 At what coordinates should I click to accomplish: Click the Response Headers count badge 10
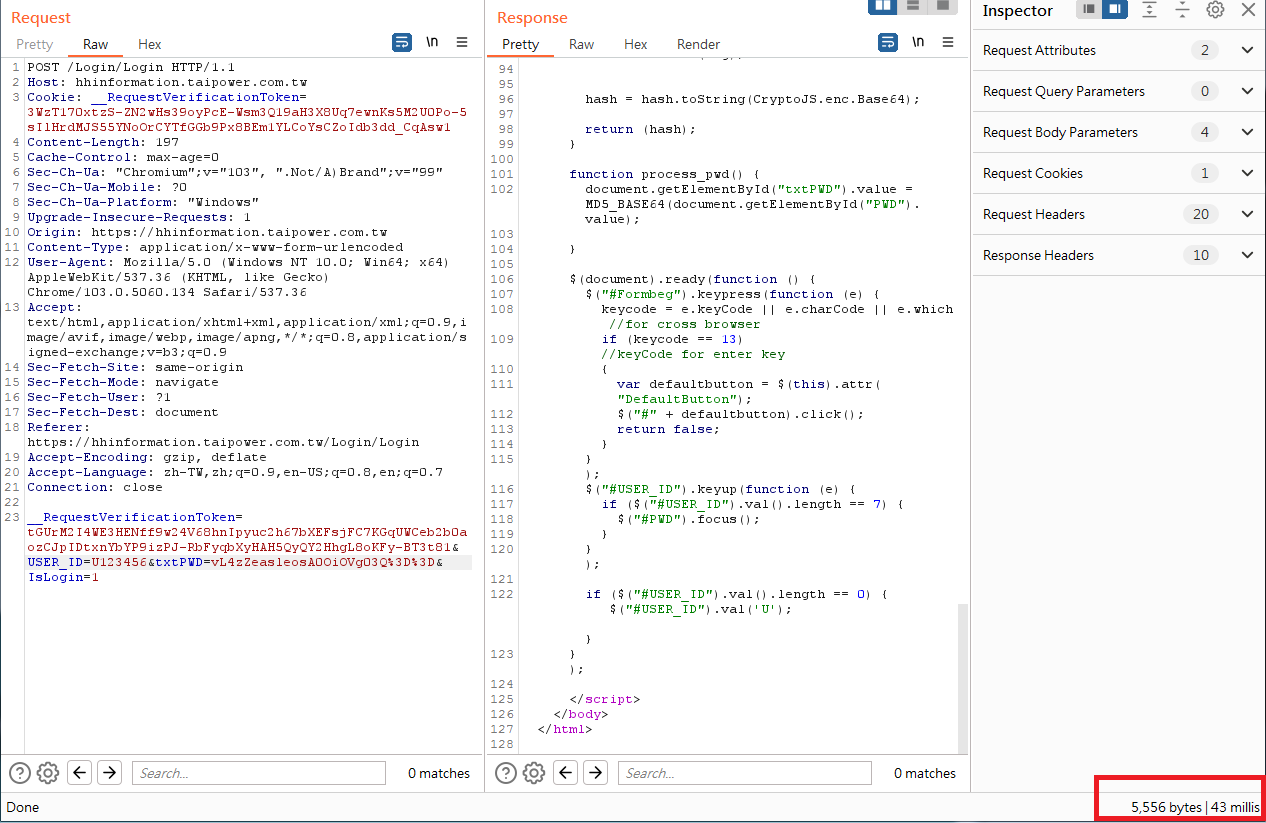point(1201,255)
